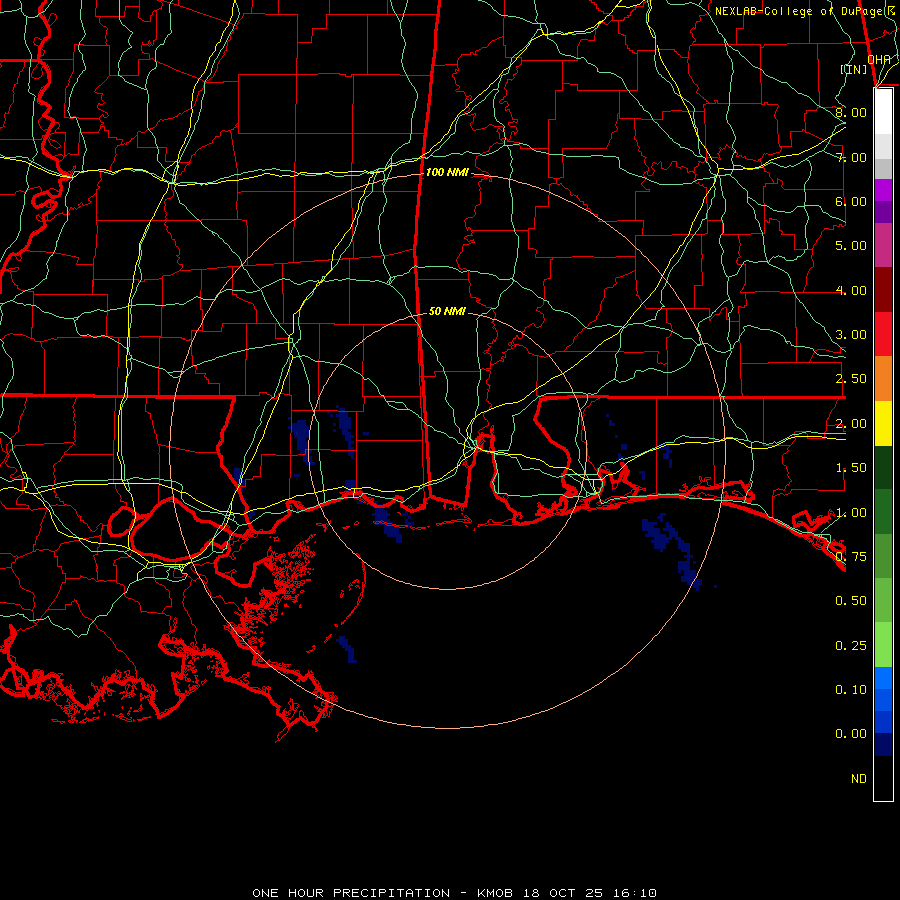
Task: Click the light blue swatch near 0.10
Action: 883,678
